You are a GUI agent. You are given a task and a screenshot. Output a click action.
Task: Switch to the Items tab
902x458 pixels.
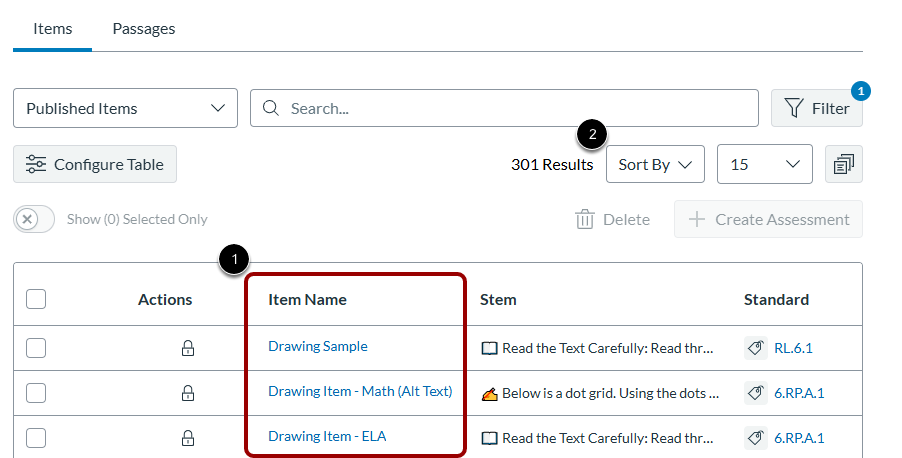(52, 29)
